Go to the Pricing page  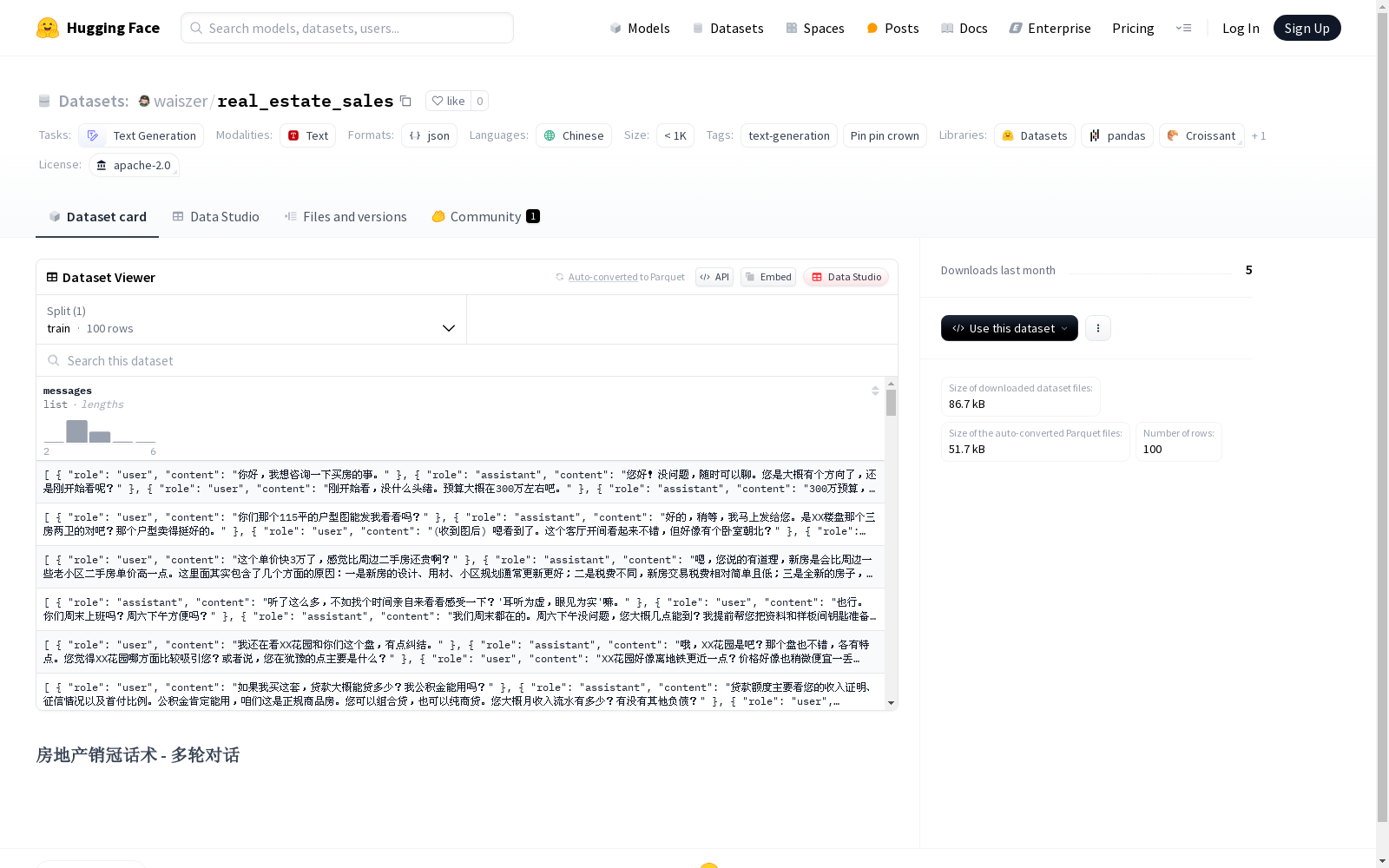tap(1133, 28)
